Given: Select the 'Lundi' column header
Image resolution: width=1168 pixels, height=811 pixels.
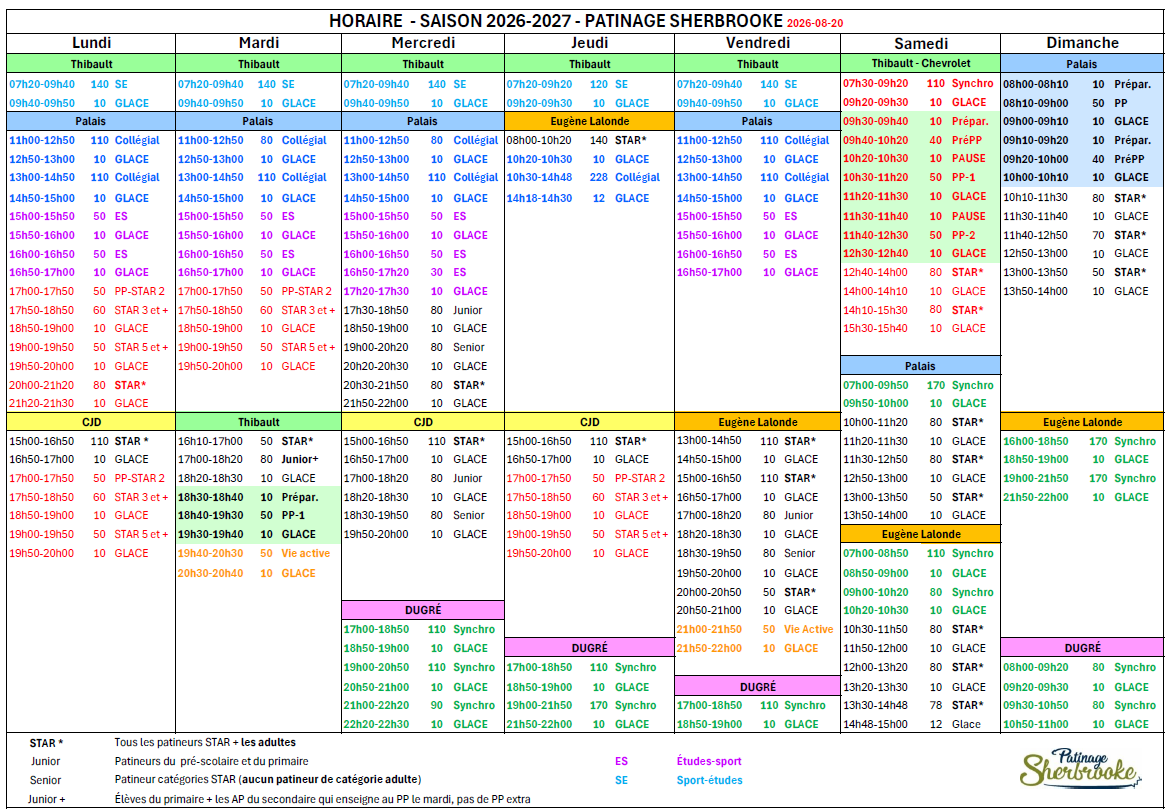Looking at the screenshot, I should coord(92,43).
